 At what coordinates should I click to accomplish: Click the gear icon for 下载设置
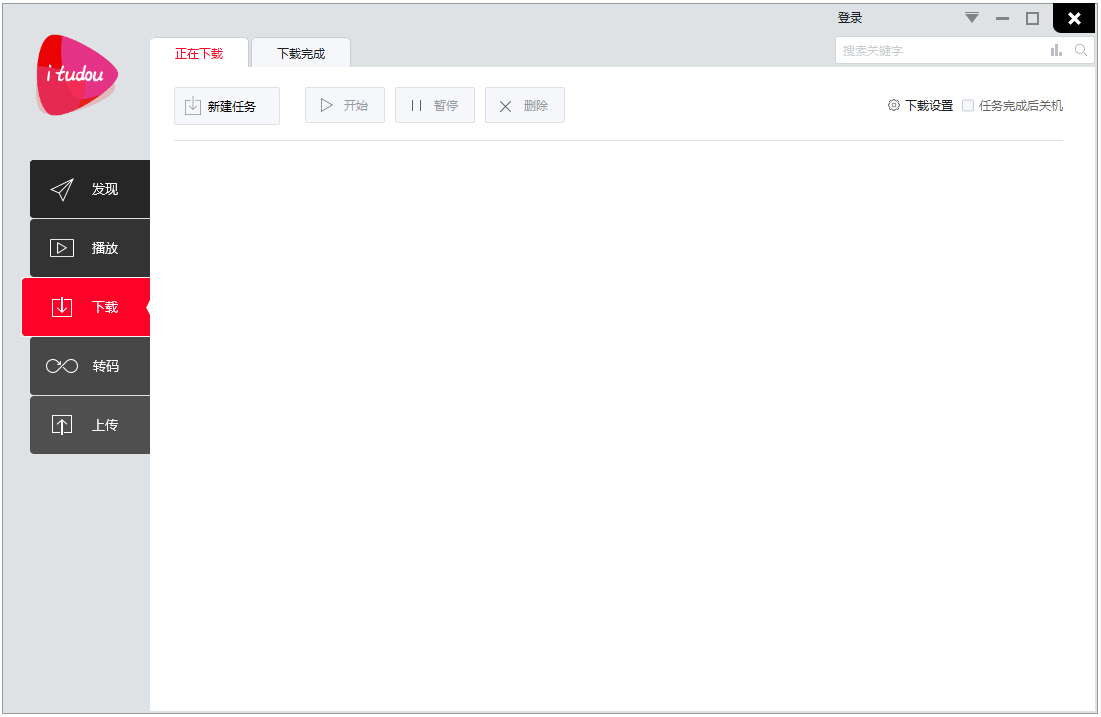(894, 105)
